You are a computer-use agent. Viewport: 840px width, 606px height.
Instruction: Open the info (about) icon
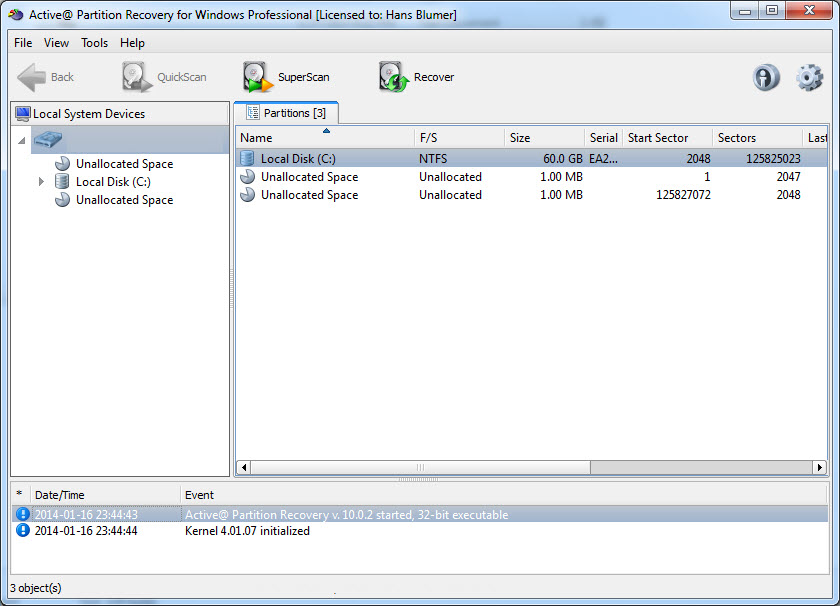pyautogui.click(x=766, y=78)
